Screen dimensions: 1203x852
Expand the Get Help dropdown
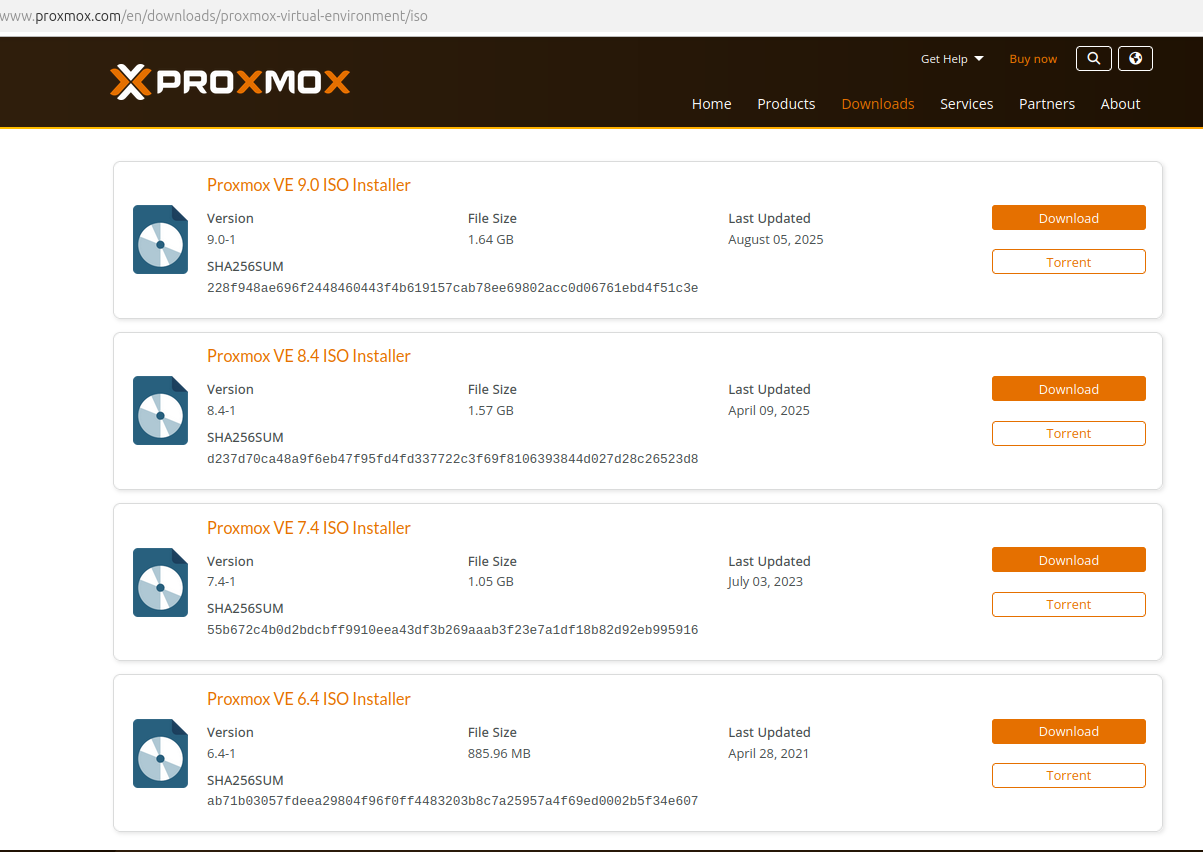click(x=951, y=59)
